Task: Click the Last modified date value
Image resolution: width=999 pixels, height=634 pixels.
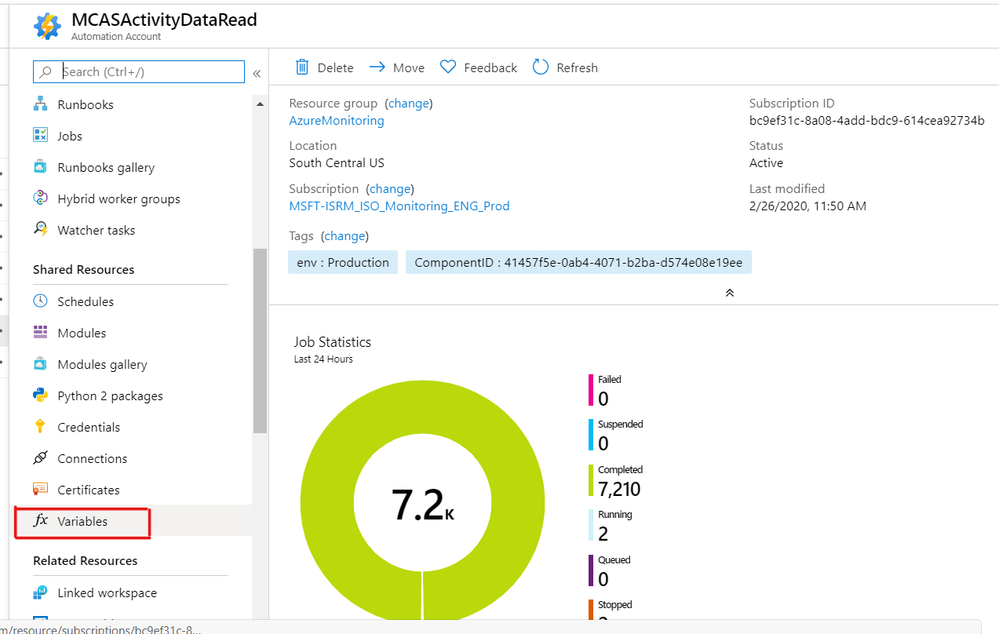Action: click(x=807, y=206)
